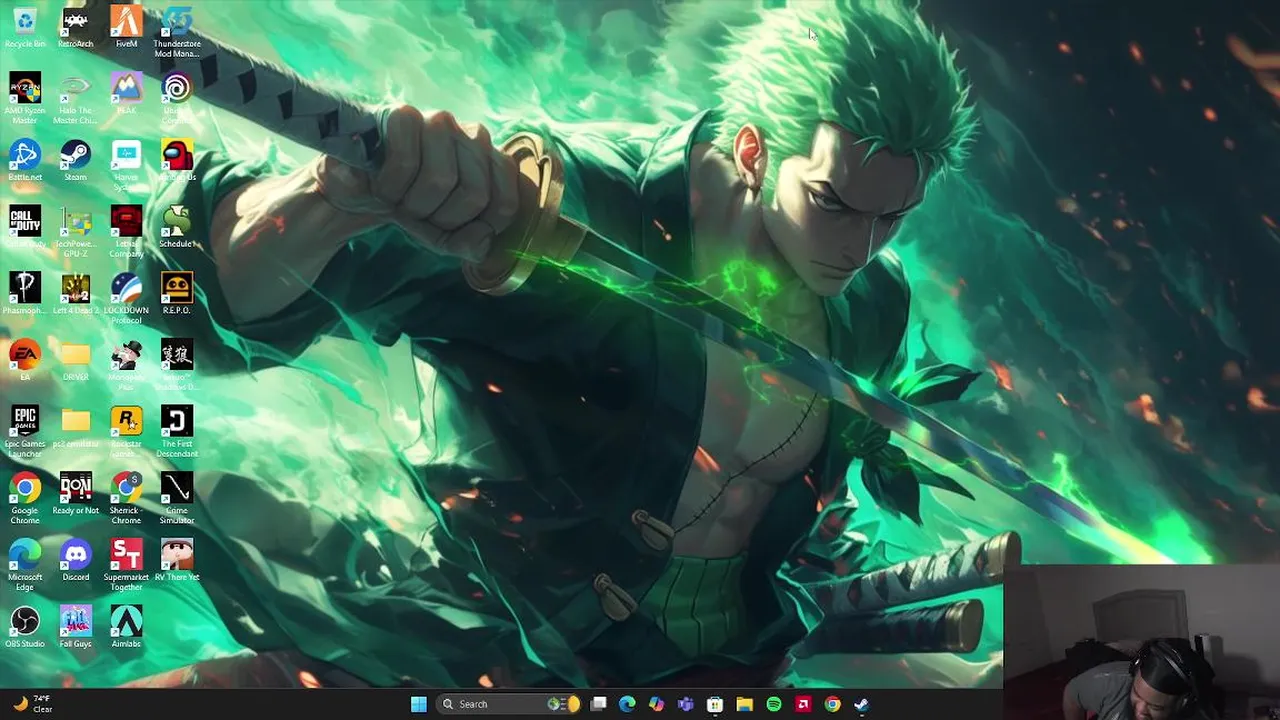This screenshot has height=720, width=1280.
Task: Open Microsoft Store on the taskbar
Action: [715, 704]
